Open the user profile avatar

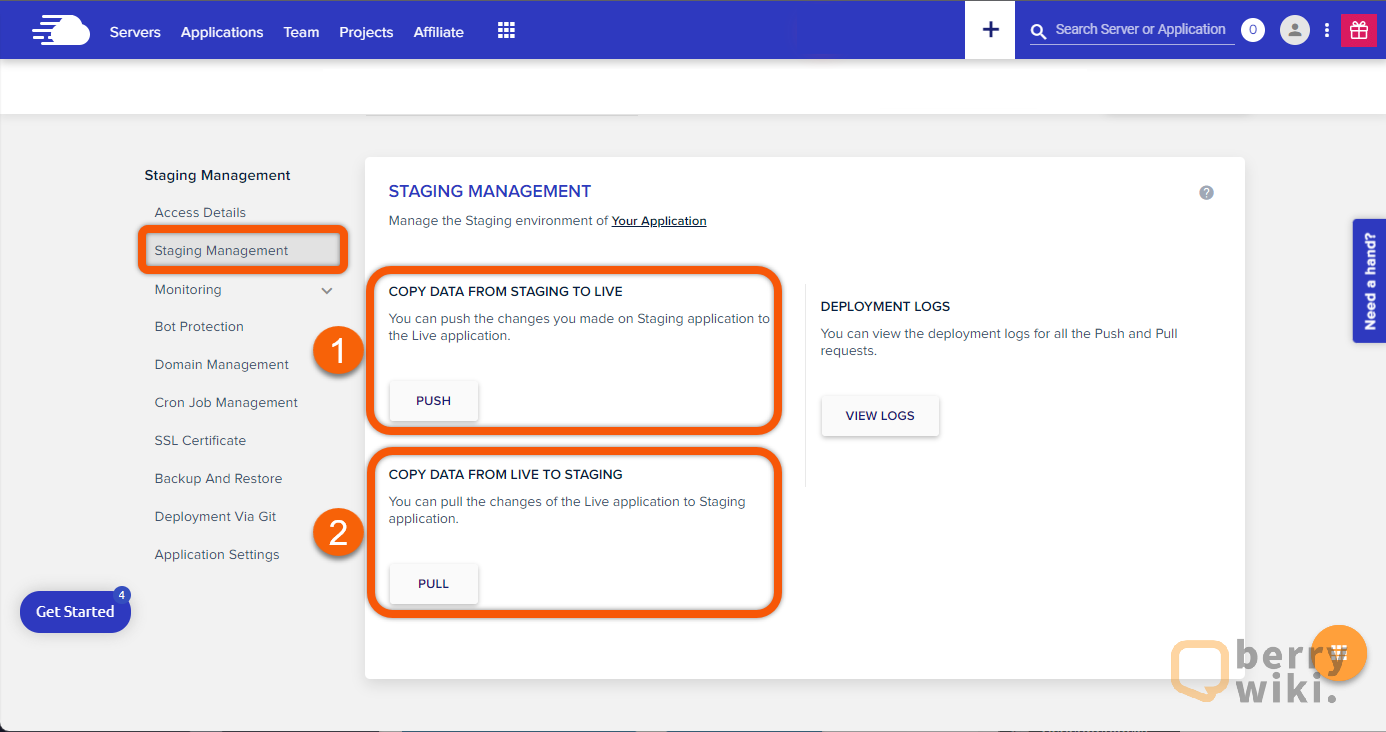(x=1295, y=30)
